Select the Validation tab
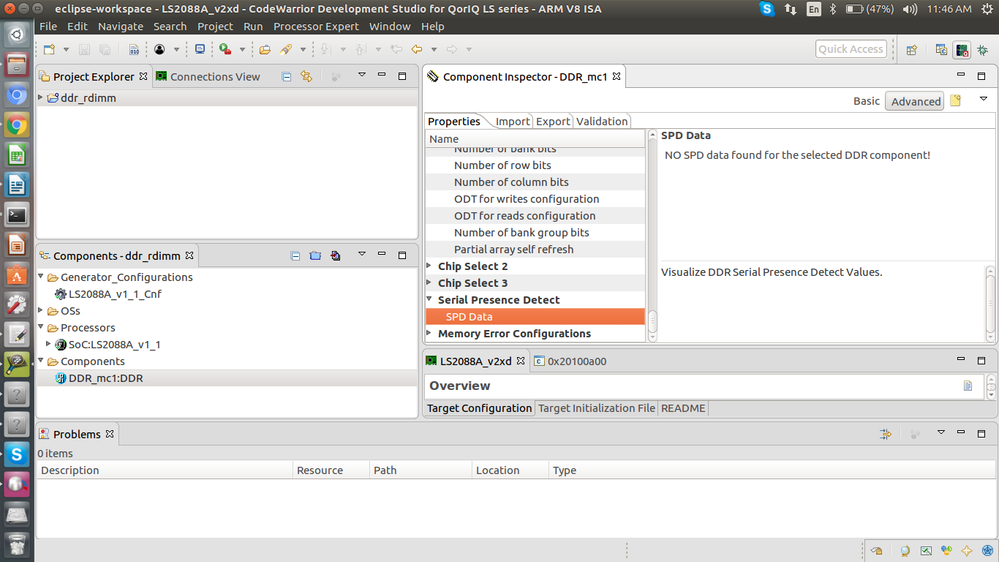Screen dimensions: 999x562 [x=602, y=121]
